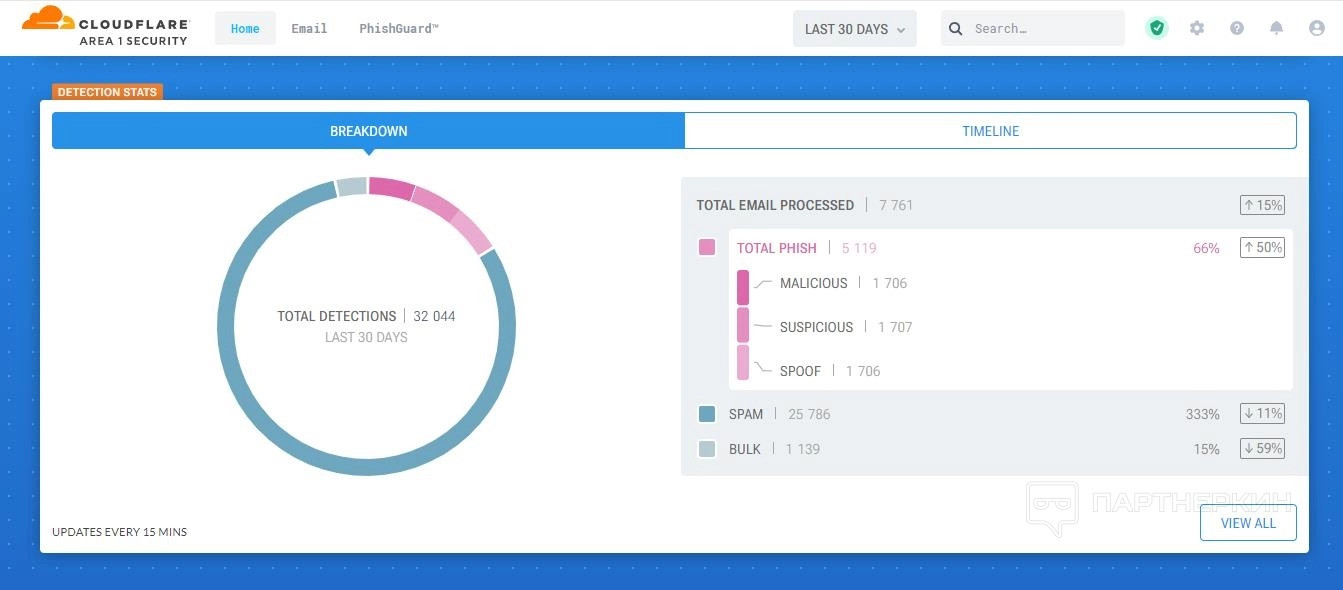Click the 7 761 processed email count
The width and height of the screenshot is (1343, 590).
[x=896, y=205]
